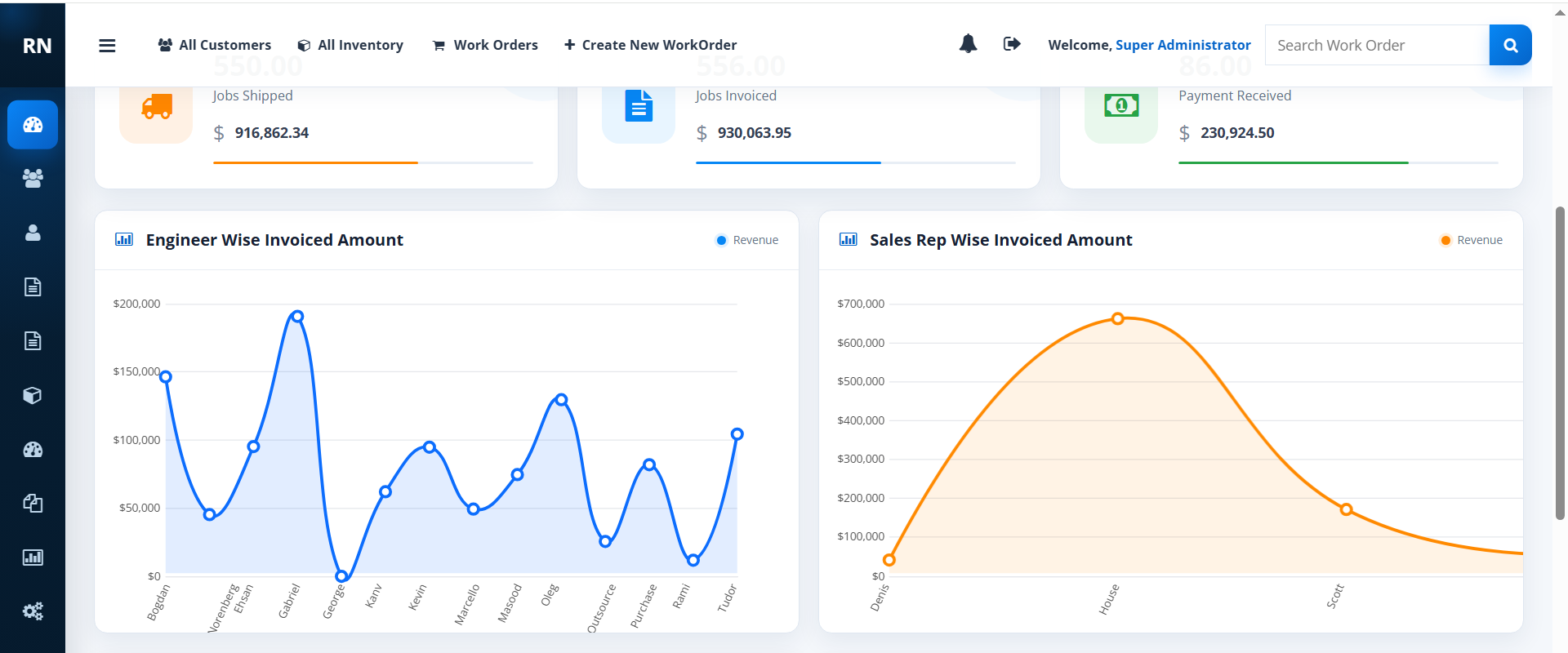This screenshot has width=1568, height=653.
Task: Open the notifications bell
Action: (x=968, y=44)
